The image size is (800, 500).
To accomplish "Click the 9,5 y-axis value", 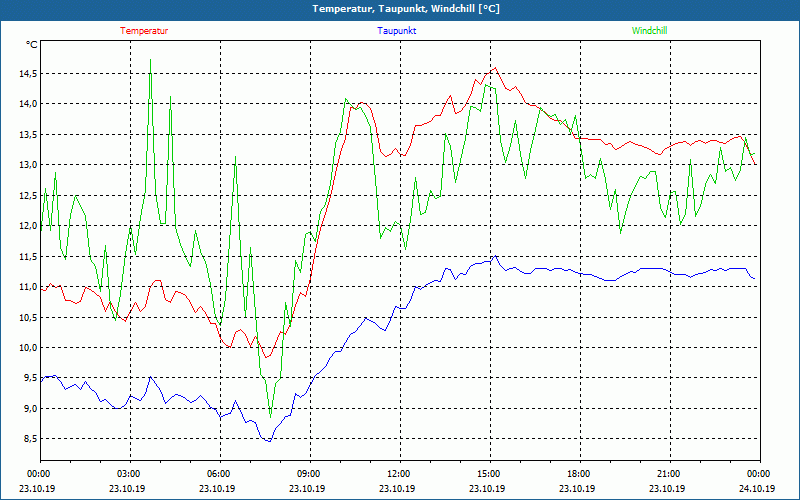I will 30,378.
